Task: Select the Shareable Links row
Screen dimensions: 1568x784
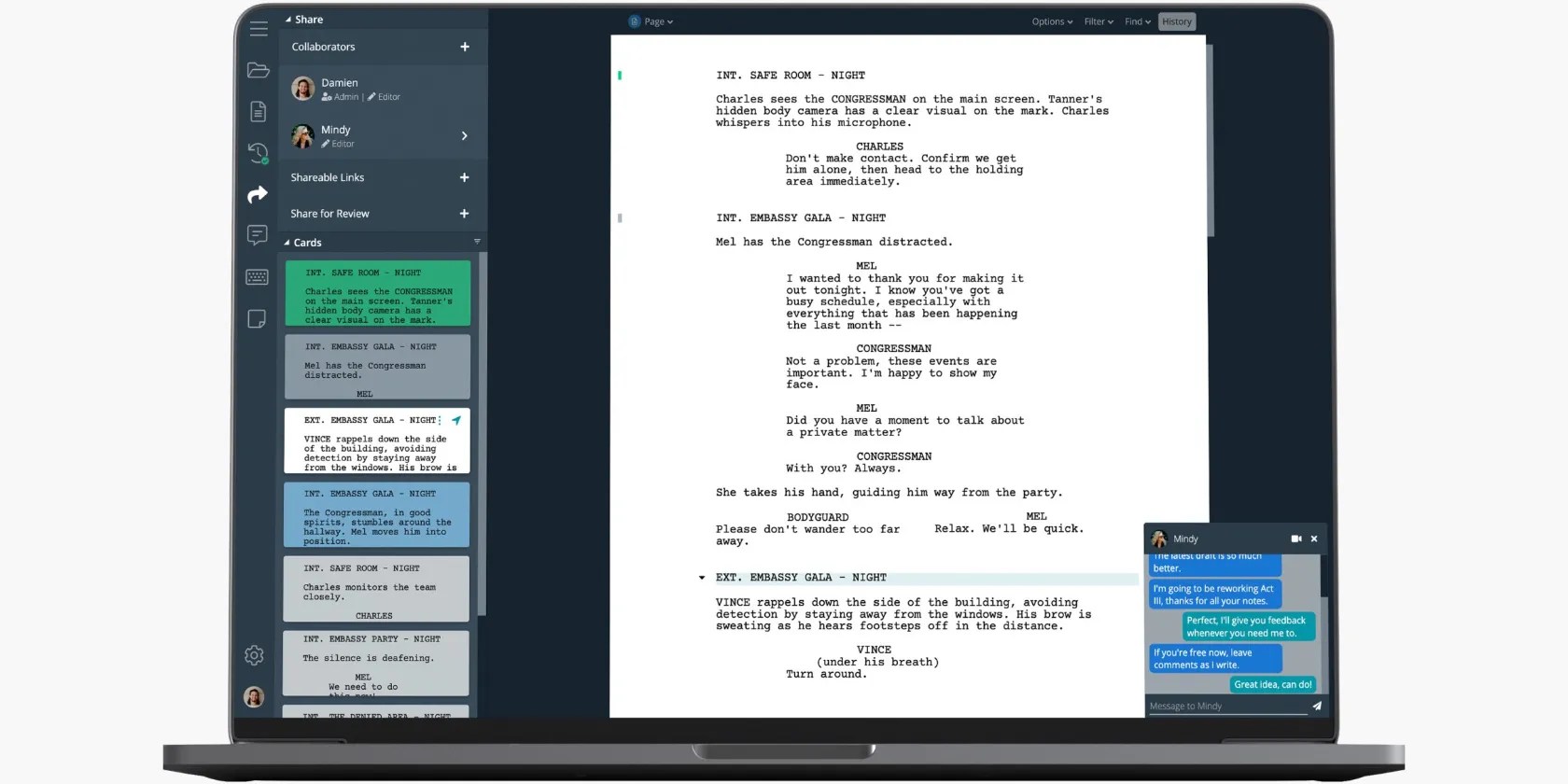Action: [x=381, y=177]
